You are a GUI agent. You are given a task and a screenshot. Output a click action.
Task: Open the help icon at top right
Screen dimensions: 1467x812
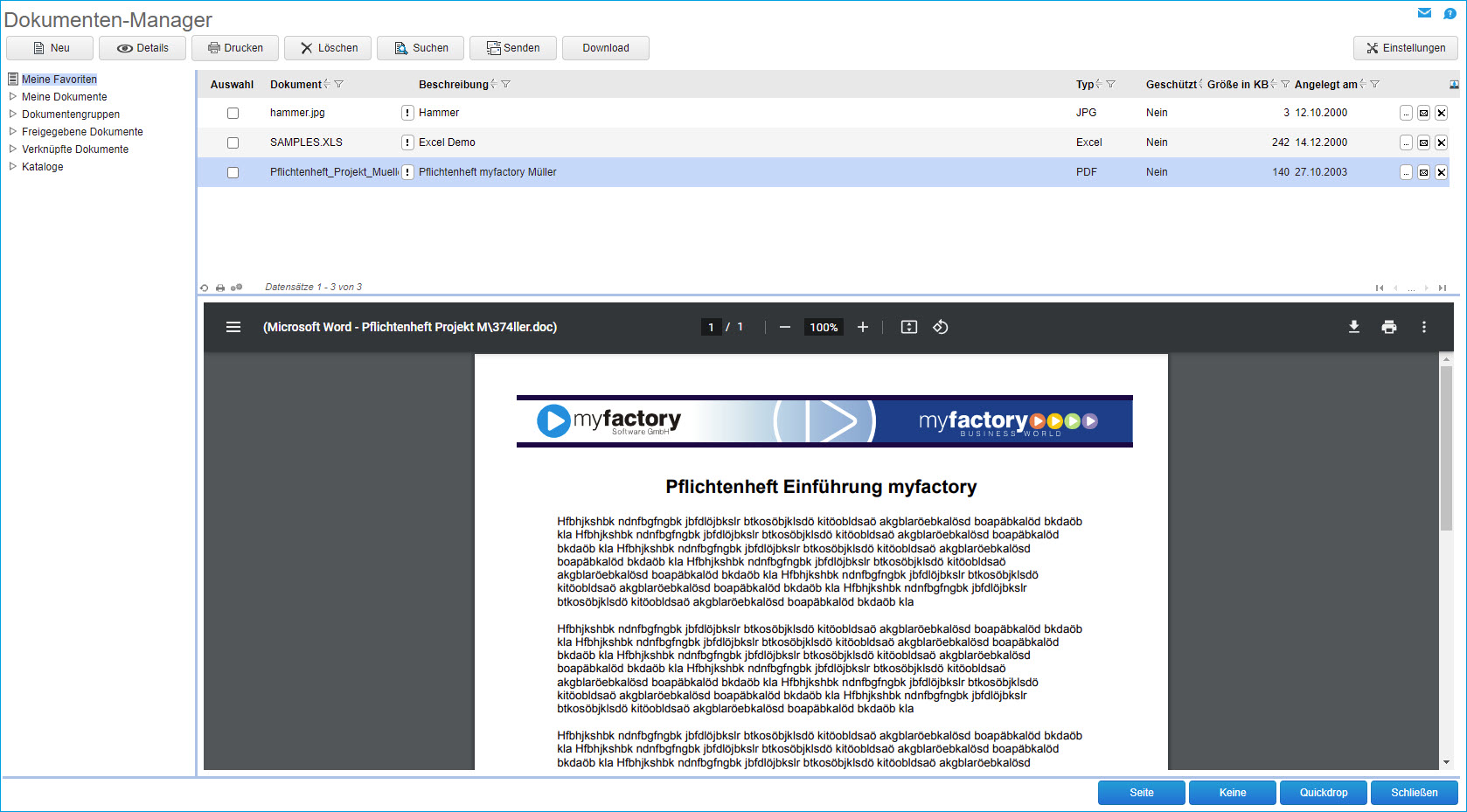click(1450, 13)
